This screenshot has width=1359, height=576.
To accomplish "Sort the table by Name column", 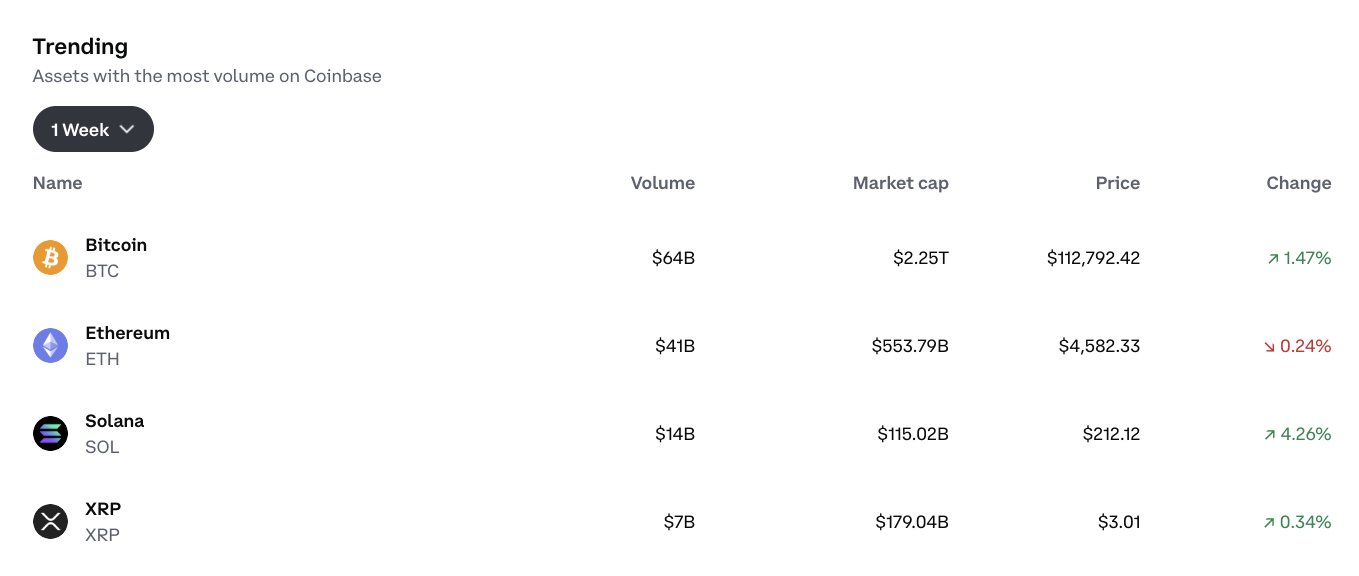I will click(x=57, y=183).
